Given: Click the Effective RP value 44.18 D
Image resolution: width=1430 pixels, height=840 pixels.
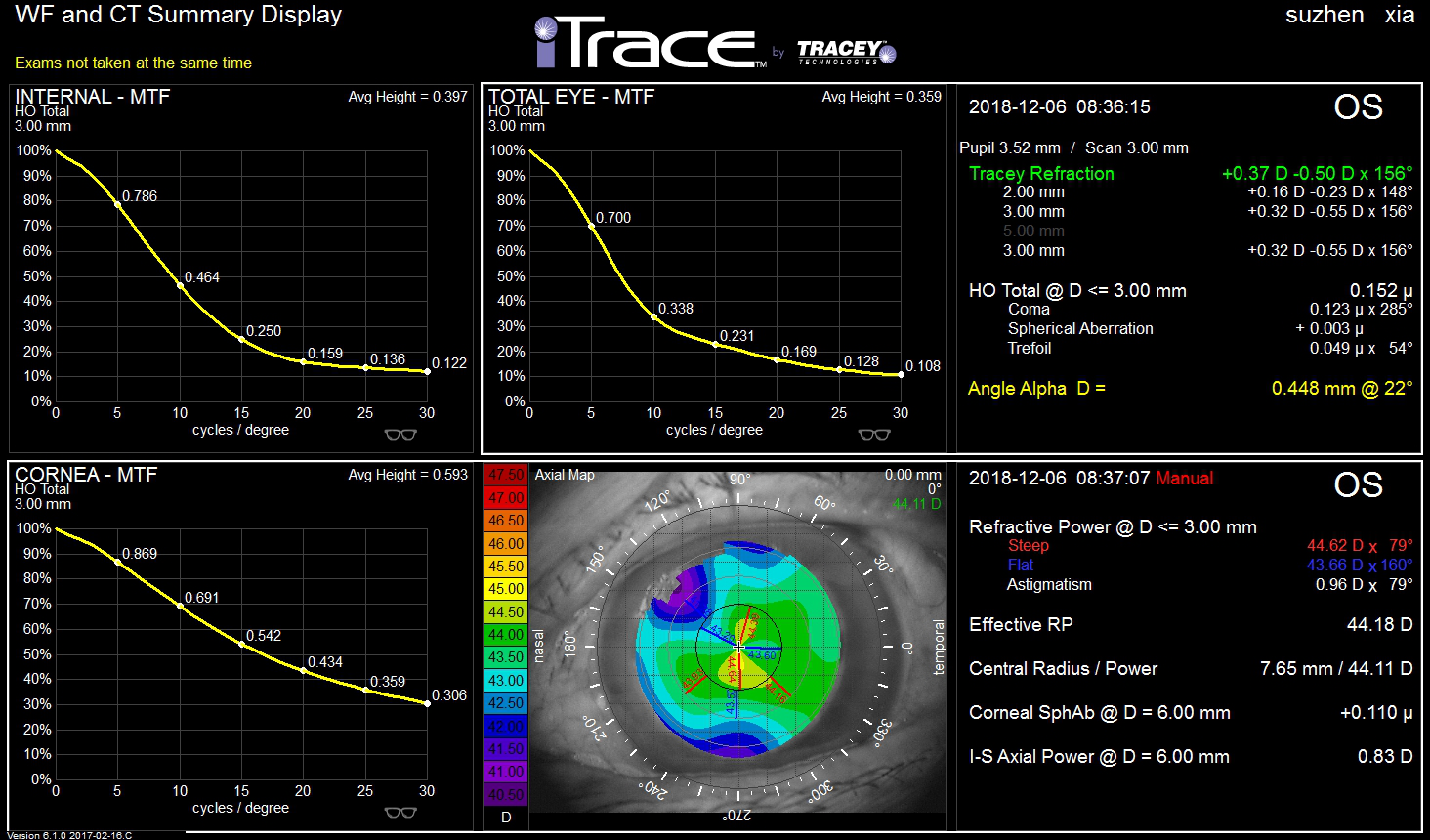Looking at the screenshot, I should [1379, 625].
